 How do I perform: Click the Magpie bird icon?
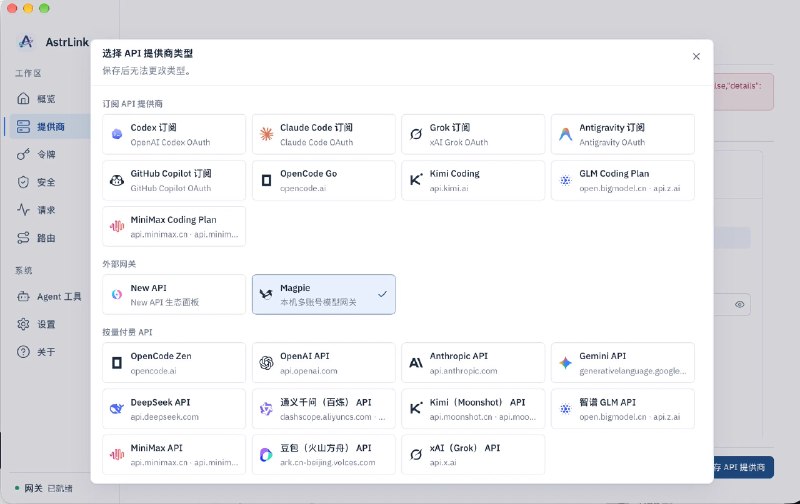[x=266, y=294]
